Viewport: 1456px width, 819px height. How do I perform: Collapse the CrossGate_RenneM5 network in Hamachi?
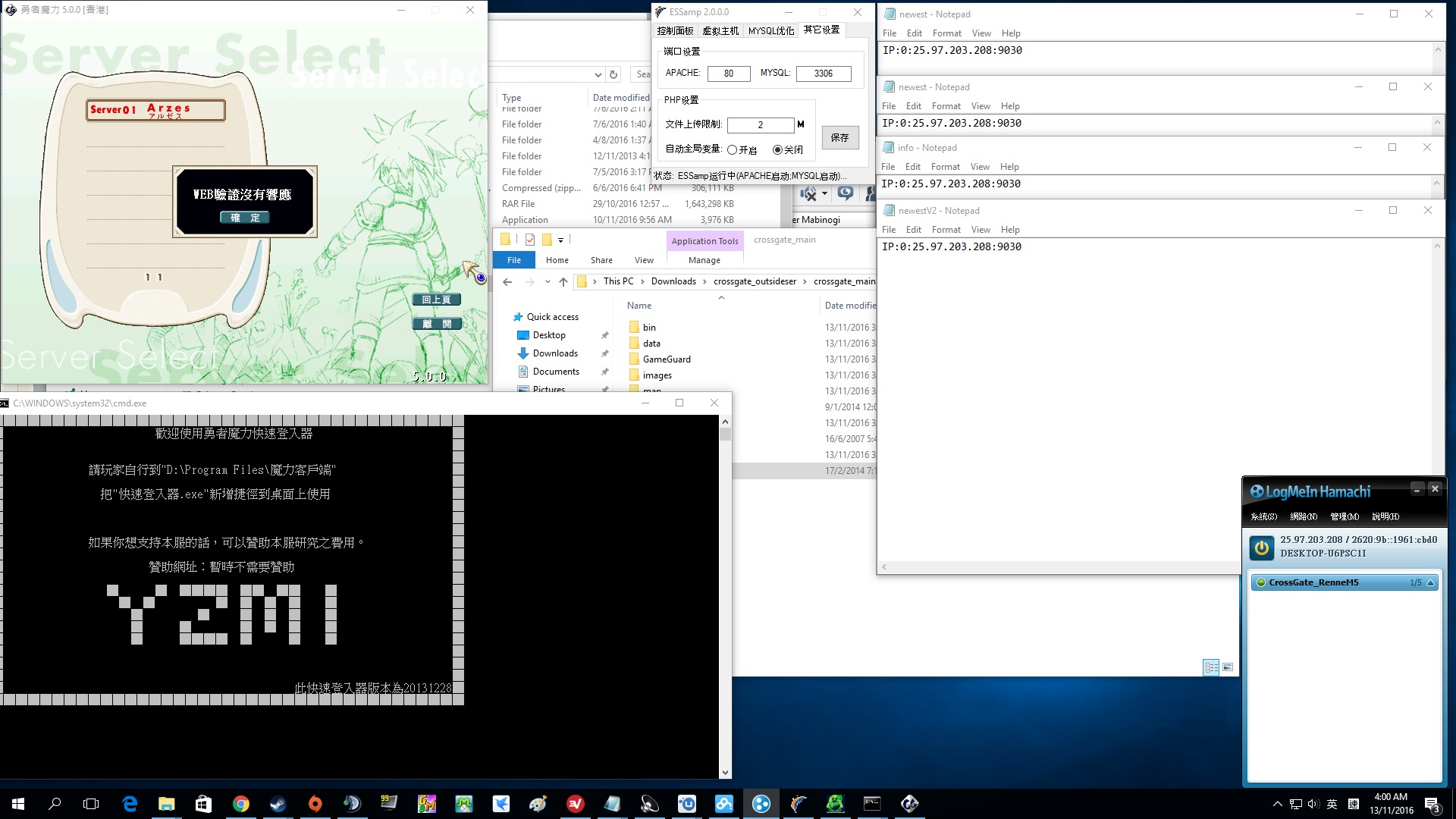click(x=1430, y=582)
